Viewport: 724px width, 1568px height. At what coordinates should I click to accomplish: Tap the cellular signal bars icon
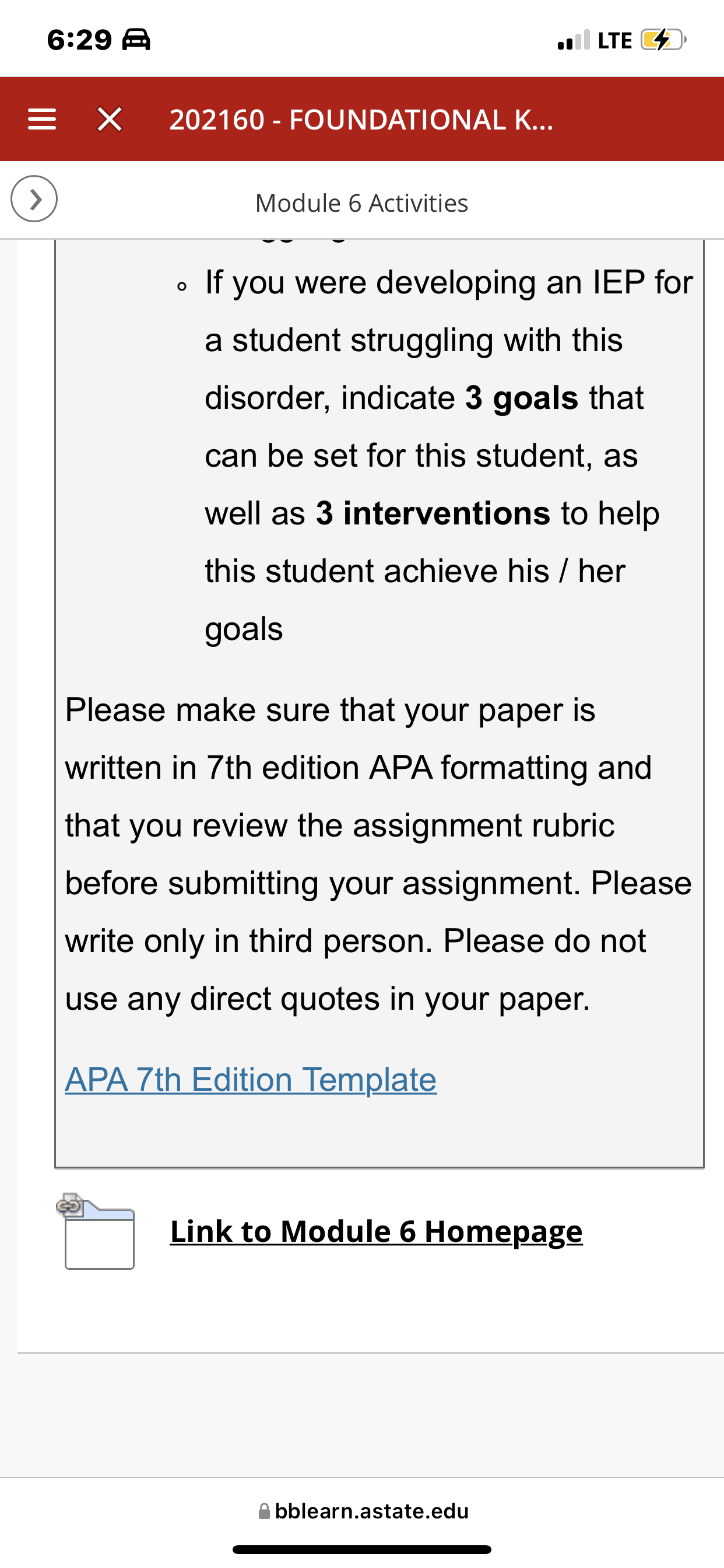click(x=573, y=40)
